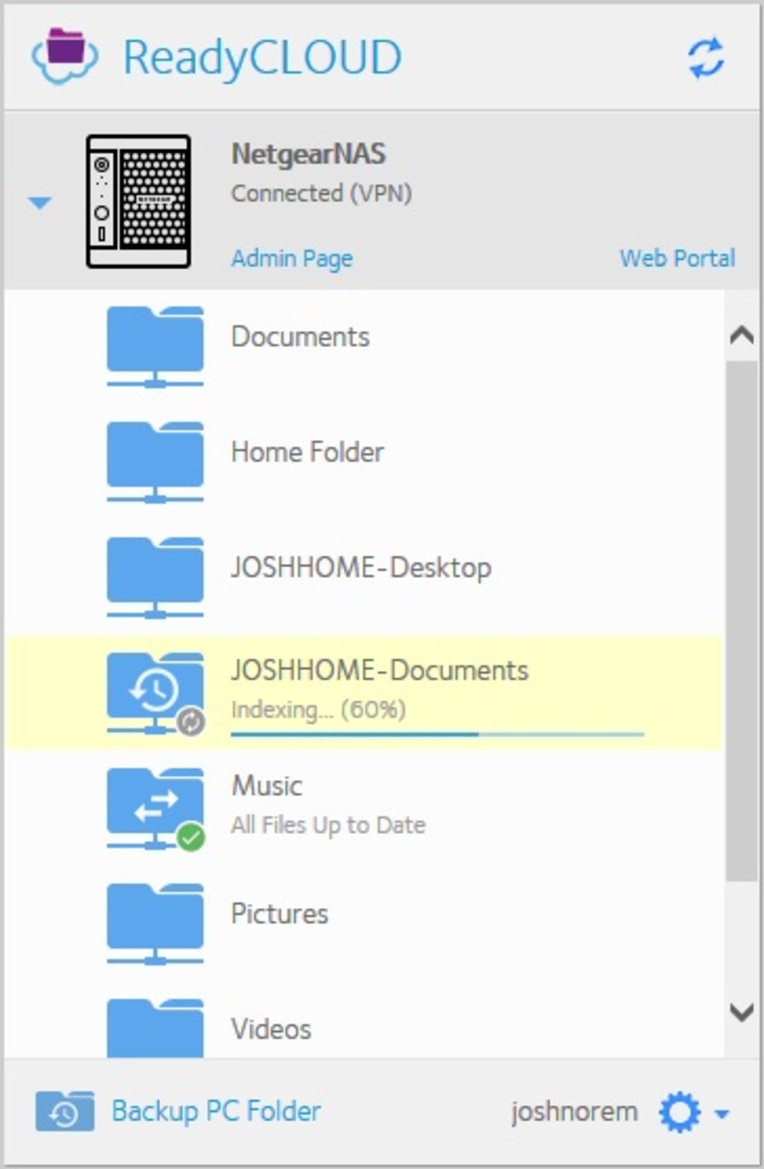Click the ReadyCLOUD title text
This screenshot has width=764, height=1169.
(262, 57)
